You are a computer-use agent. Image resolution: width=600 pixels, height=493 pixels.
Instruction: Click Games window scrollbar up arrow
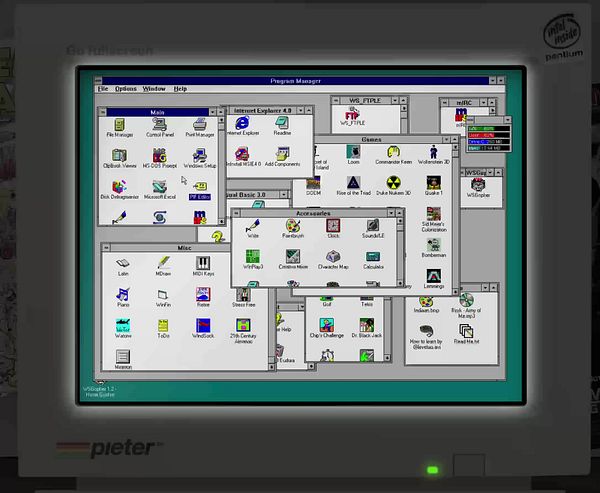(x=455, y=147)
